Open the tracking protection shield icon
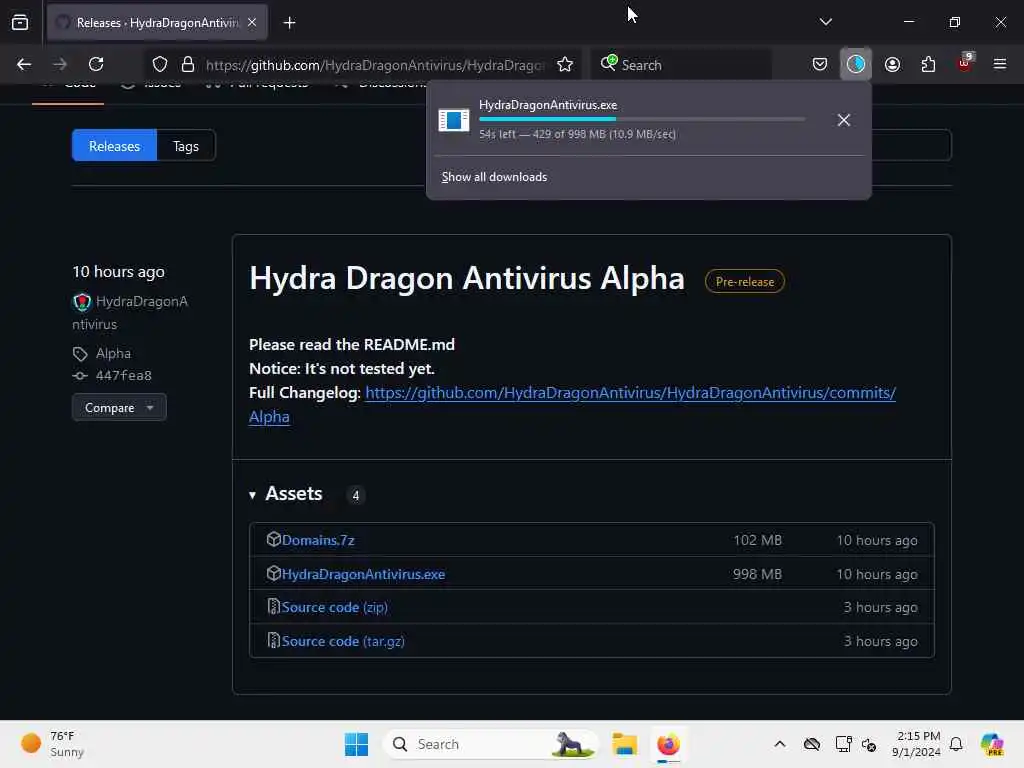 tap(160, 65)
